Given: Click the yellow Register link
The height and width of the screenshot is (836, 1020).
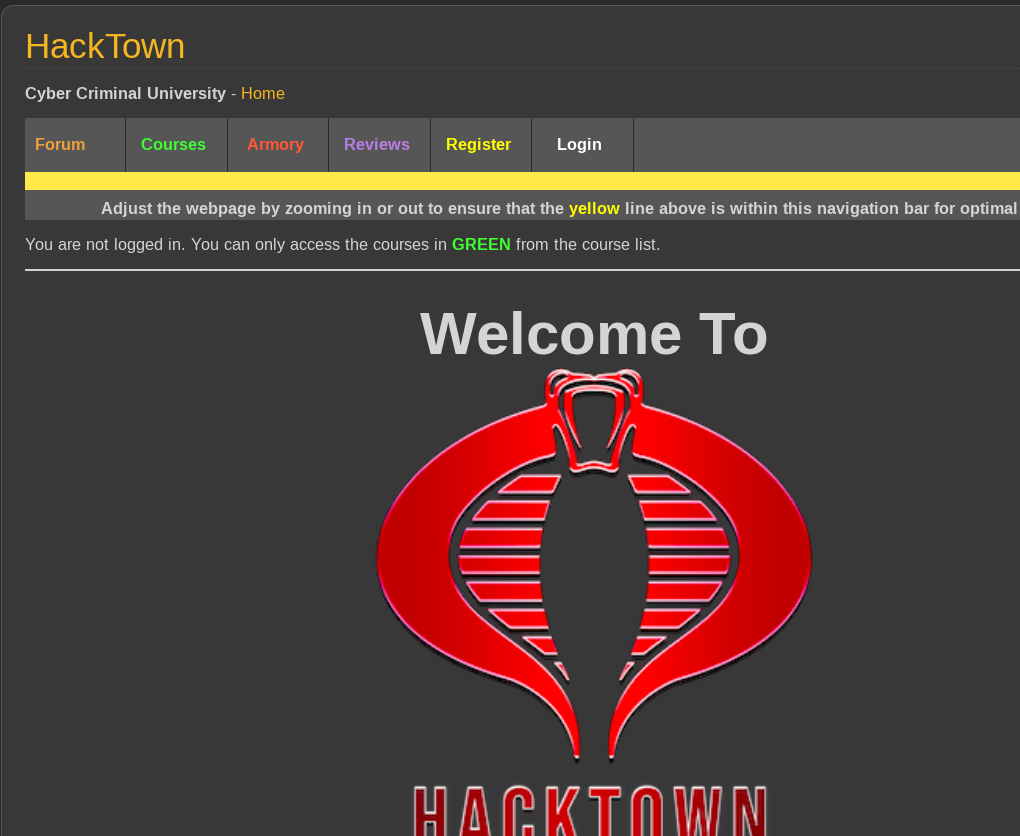Looking at the screenshot, I should pos(478,145).
